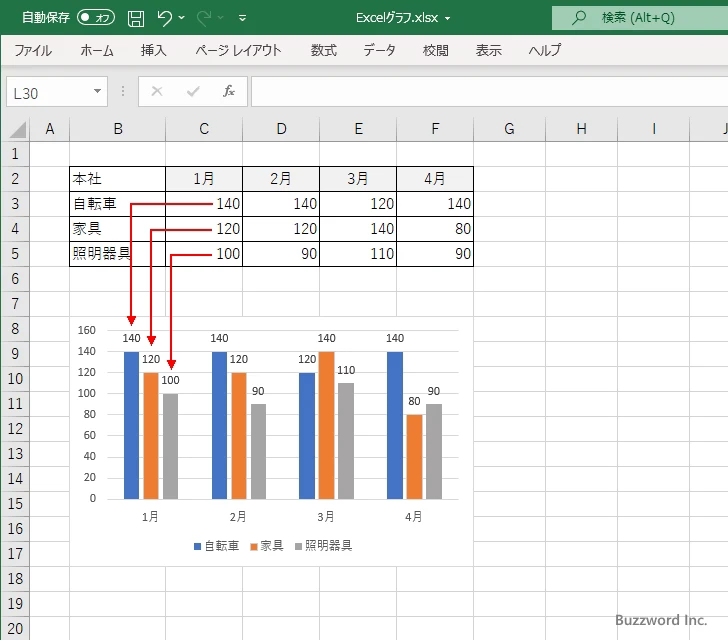The image size is (728, 640).
Task: Click the 2月 header cell in the table
Action: (281, 179)
